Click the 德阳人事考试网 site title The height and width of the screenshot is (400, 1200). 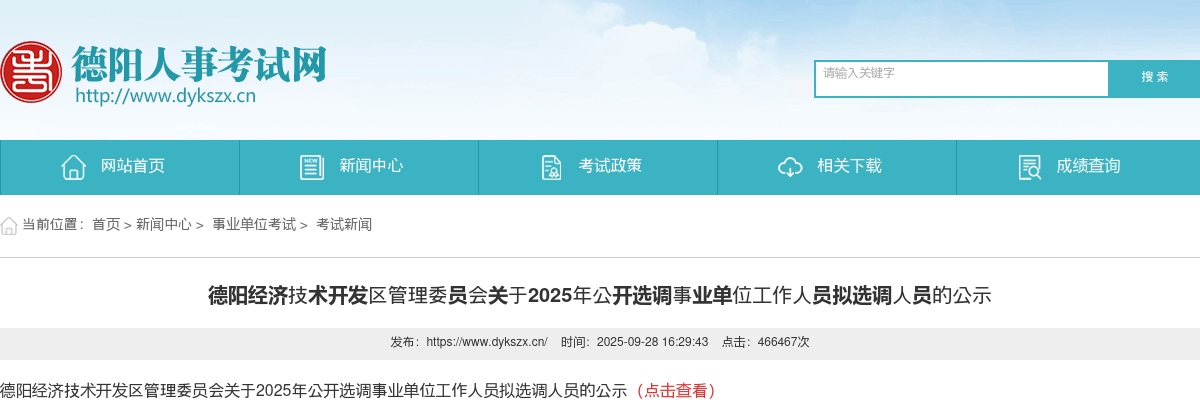coord(199,64)
